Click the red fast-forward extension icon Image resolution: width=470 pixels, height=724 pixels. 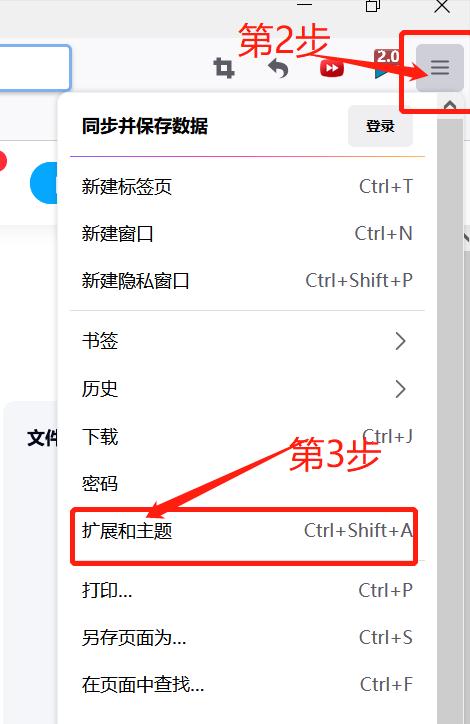click(332, 69)
